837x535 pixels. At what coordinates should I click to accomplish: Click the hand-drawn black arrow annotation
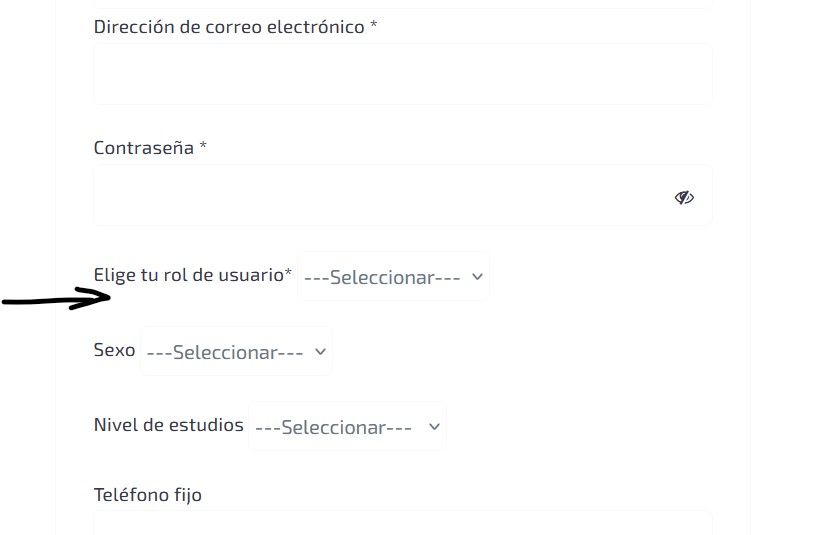[x=56, y=298]
